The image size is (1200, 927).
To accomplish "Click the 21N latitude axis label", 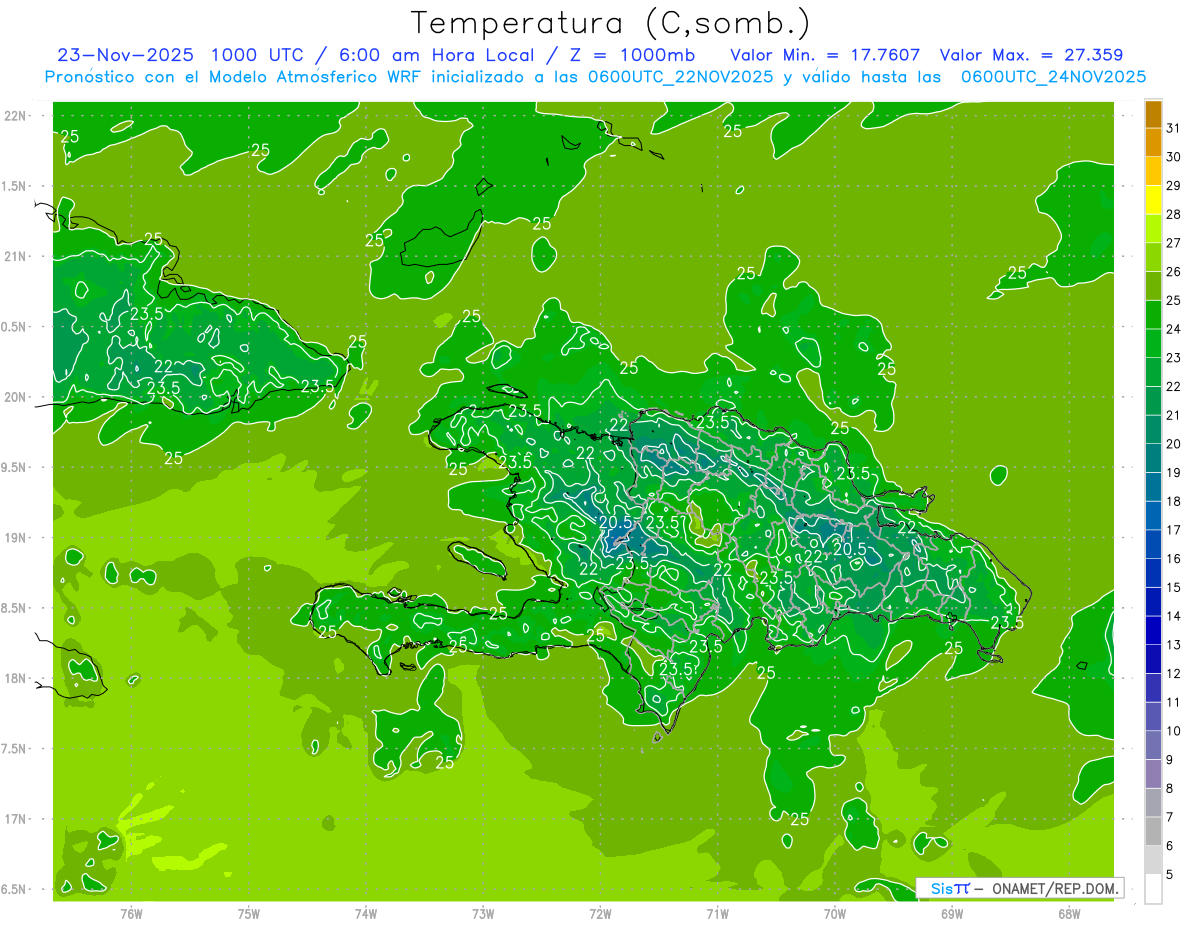I will click(x=17, y=257).
